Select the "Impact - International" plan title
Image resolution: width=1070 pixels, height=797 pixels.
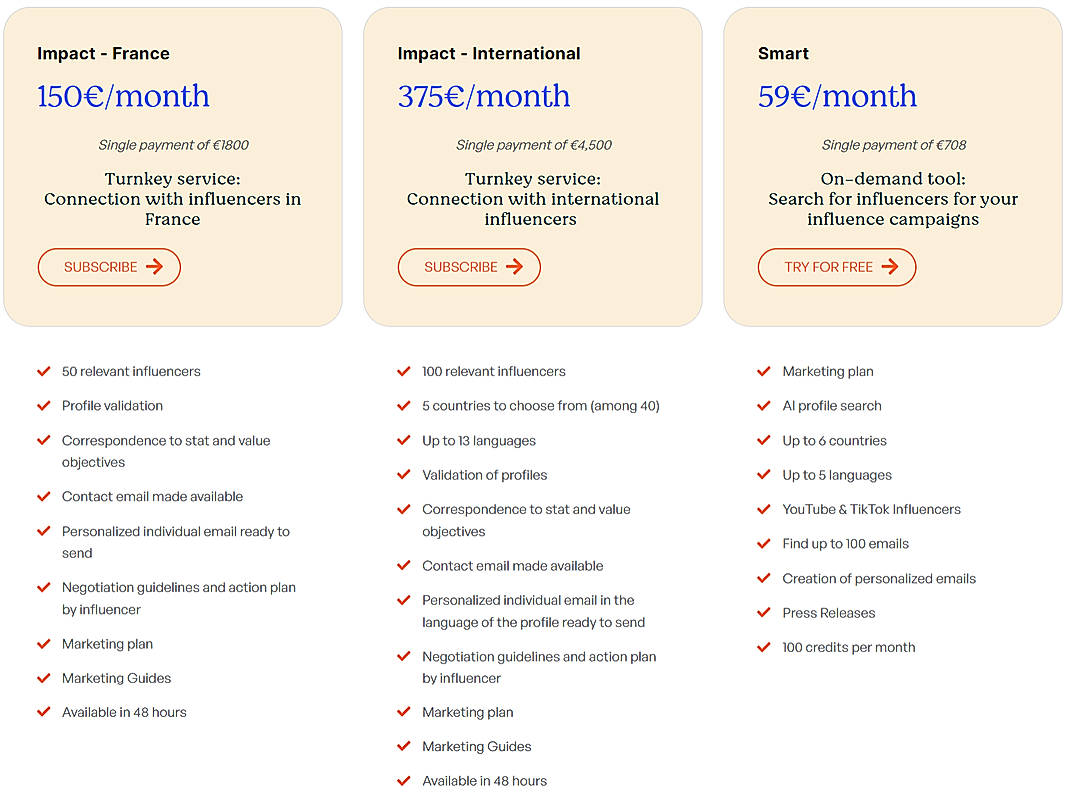click(x=489, y=53)
